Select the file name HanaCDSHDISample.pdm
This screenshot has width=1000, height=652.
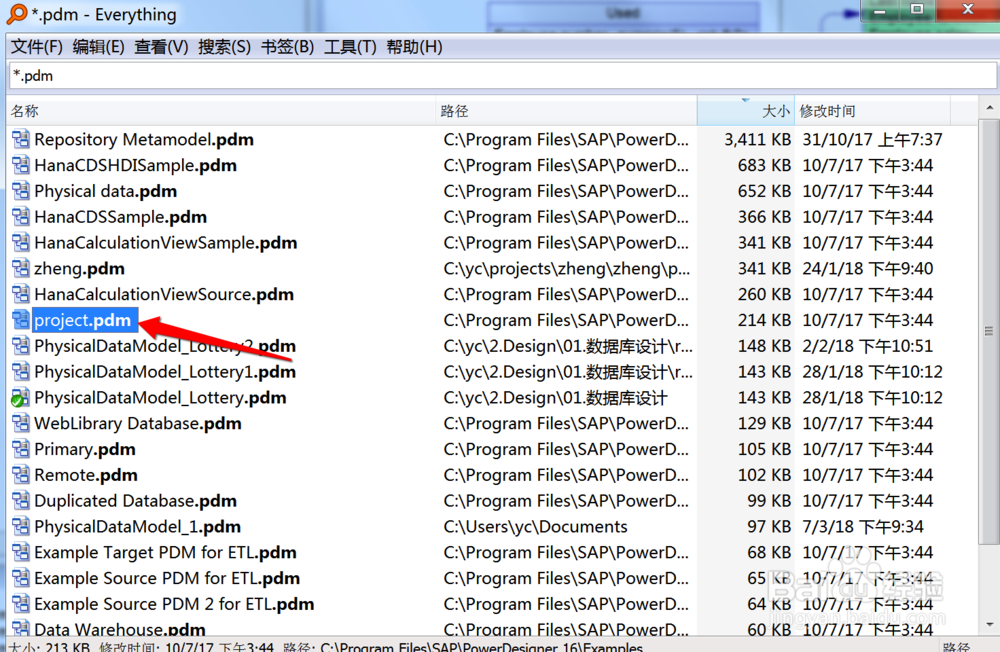click(135, 165)
